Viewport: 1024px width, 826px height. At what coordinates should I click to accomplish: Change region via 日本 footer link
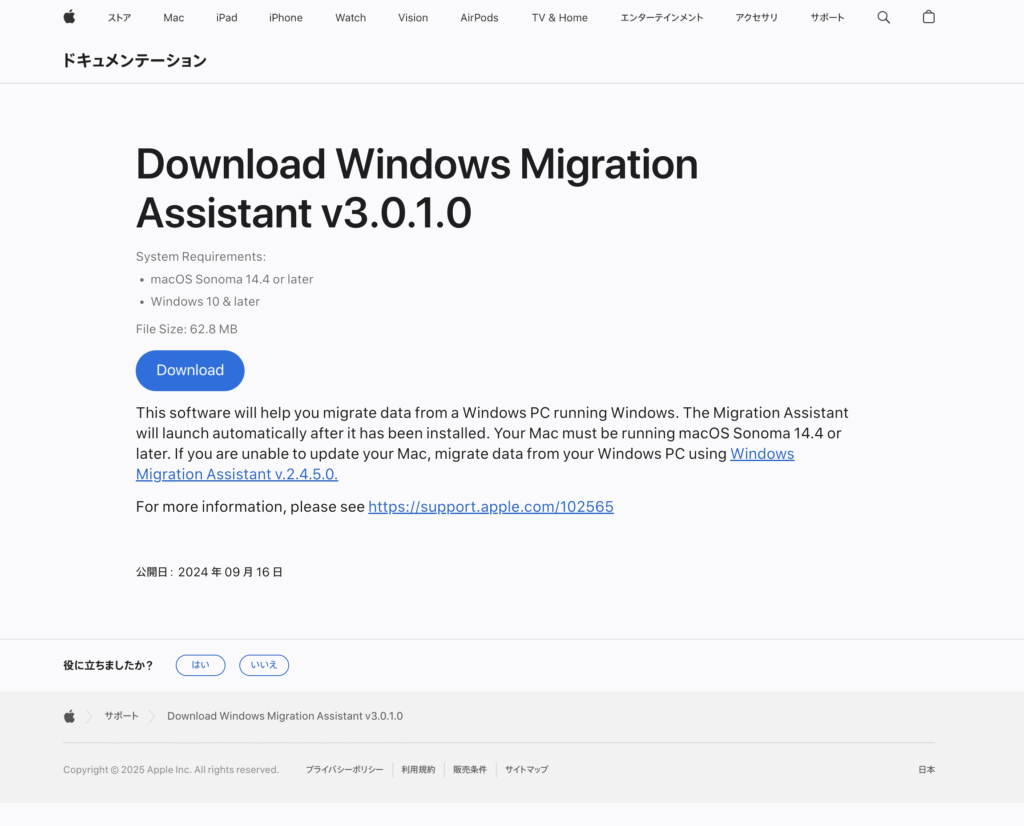click(926, 769)
